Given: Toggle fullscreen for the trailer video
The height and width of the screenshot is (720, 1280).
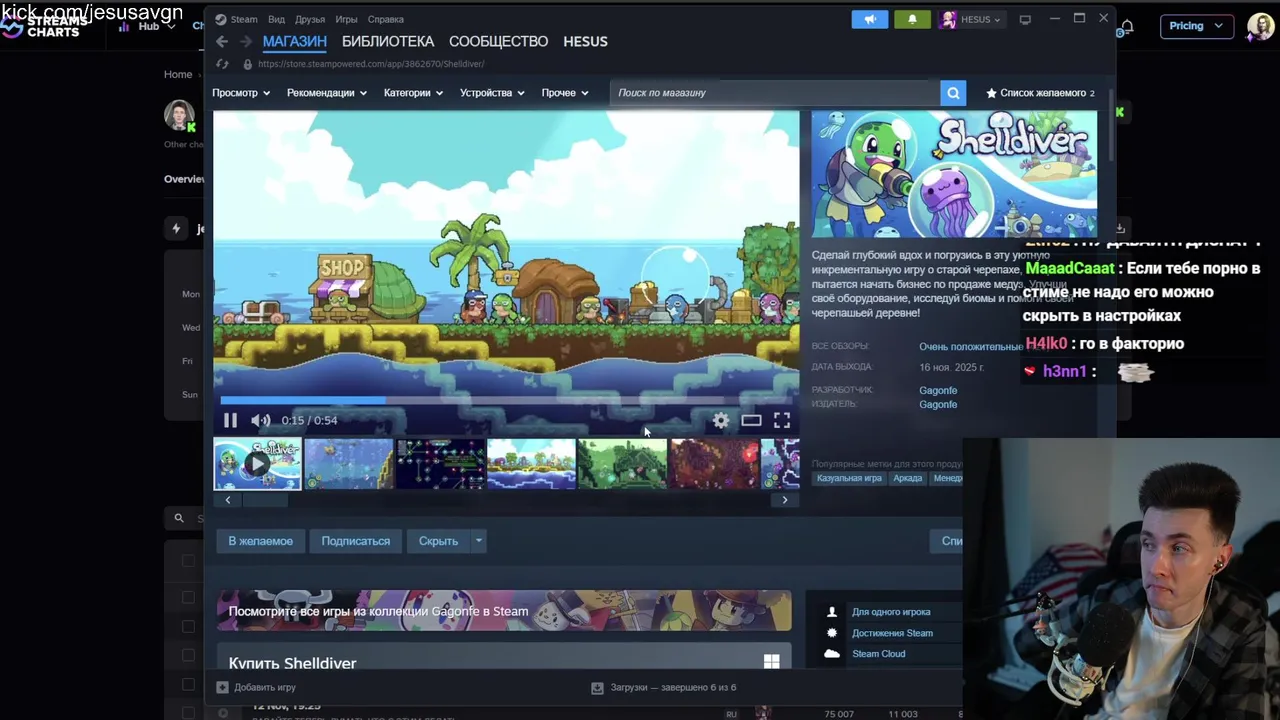Looking at the screenshot, I should [782, 421].
